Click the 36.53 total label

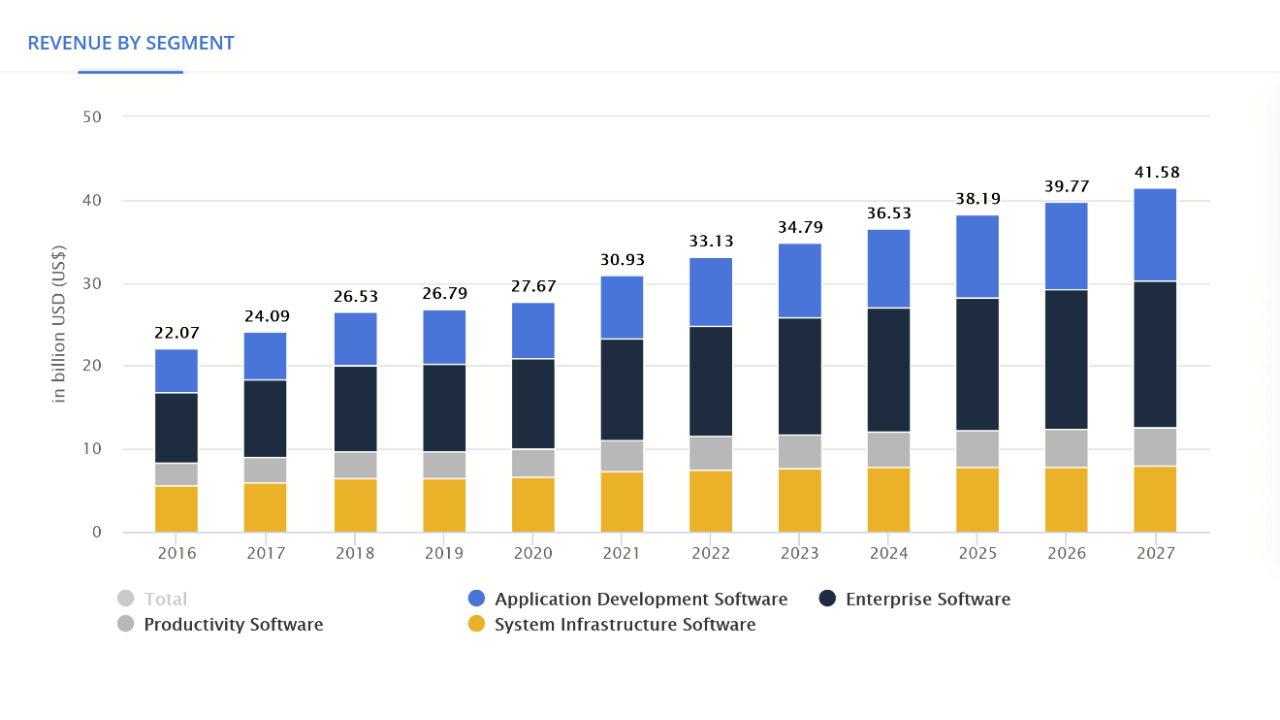click(x=889, y=213)
